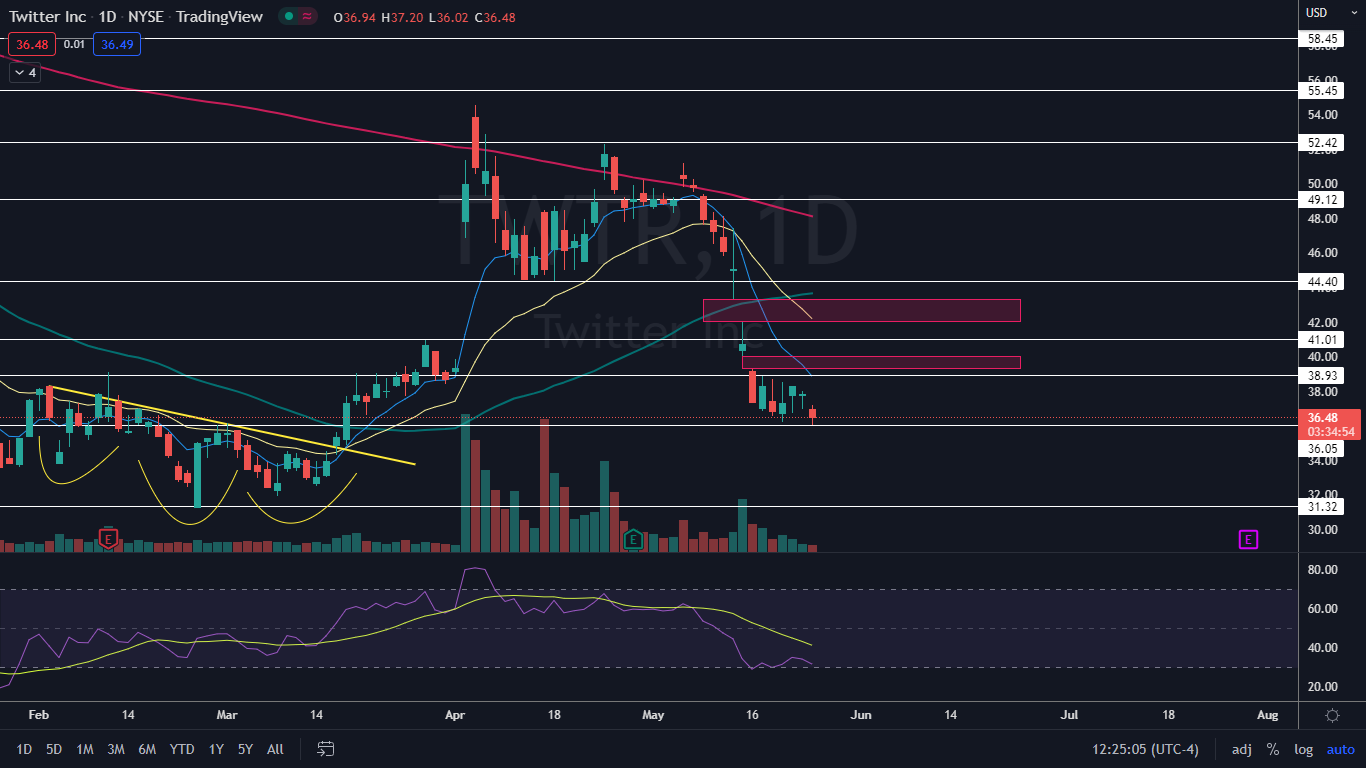Click the 41.01 horizontal level label

(1322, 340)
